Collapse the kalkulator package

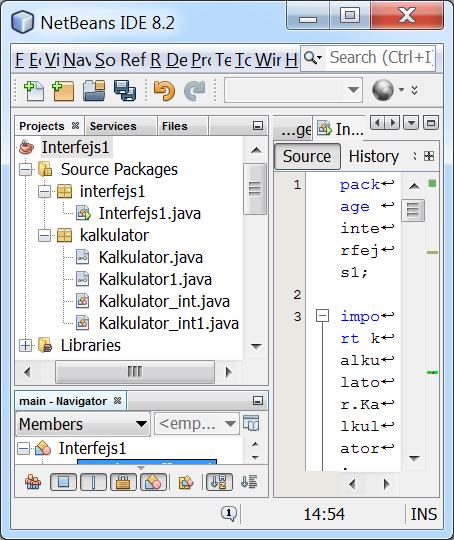pos(44,236)
